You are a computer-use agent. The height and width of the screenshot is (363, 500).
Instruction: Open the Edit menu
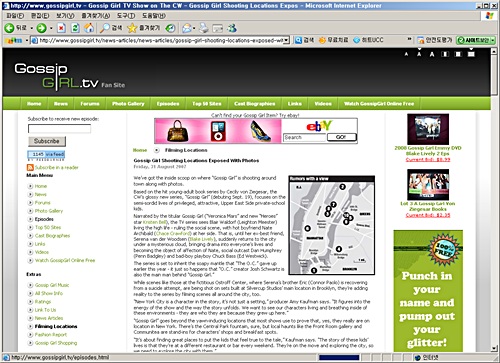40,16
